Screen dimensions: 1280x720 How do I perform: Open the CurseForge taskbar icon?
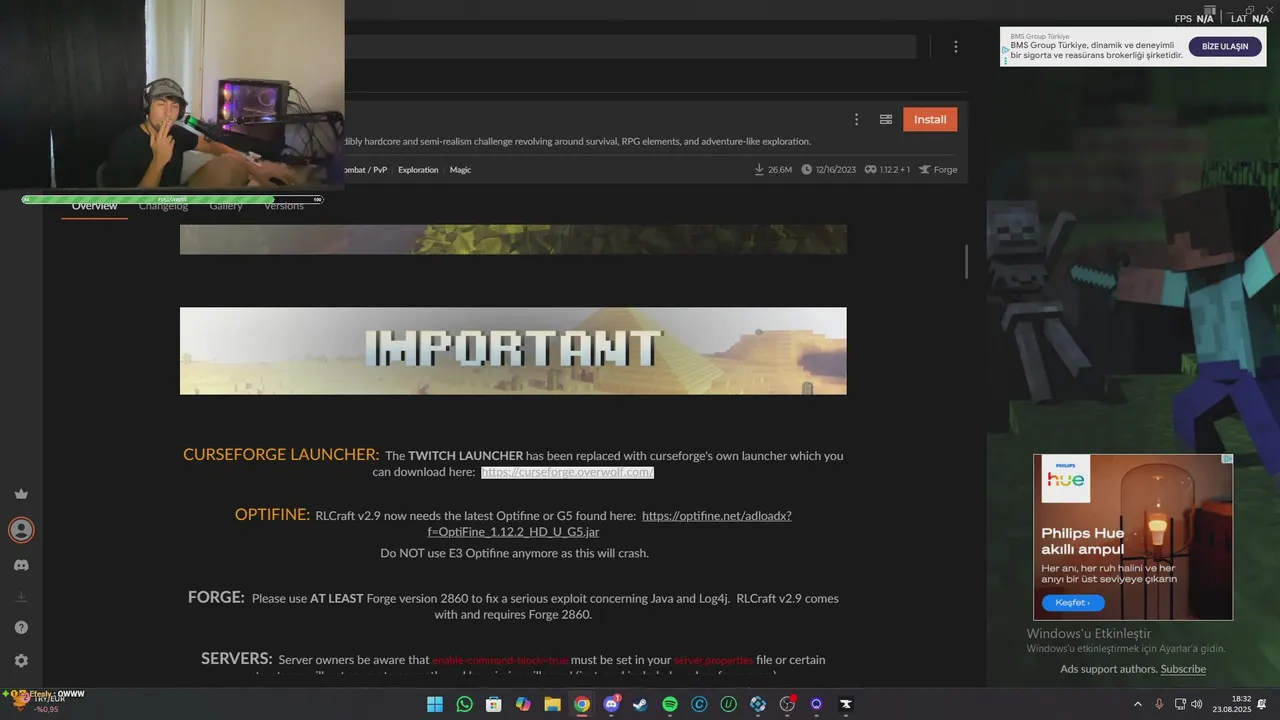pyautogui.click(x=846, y=705)
